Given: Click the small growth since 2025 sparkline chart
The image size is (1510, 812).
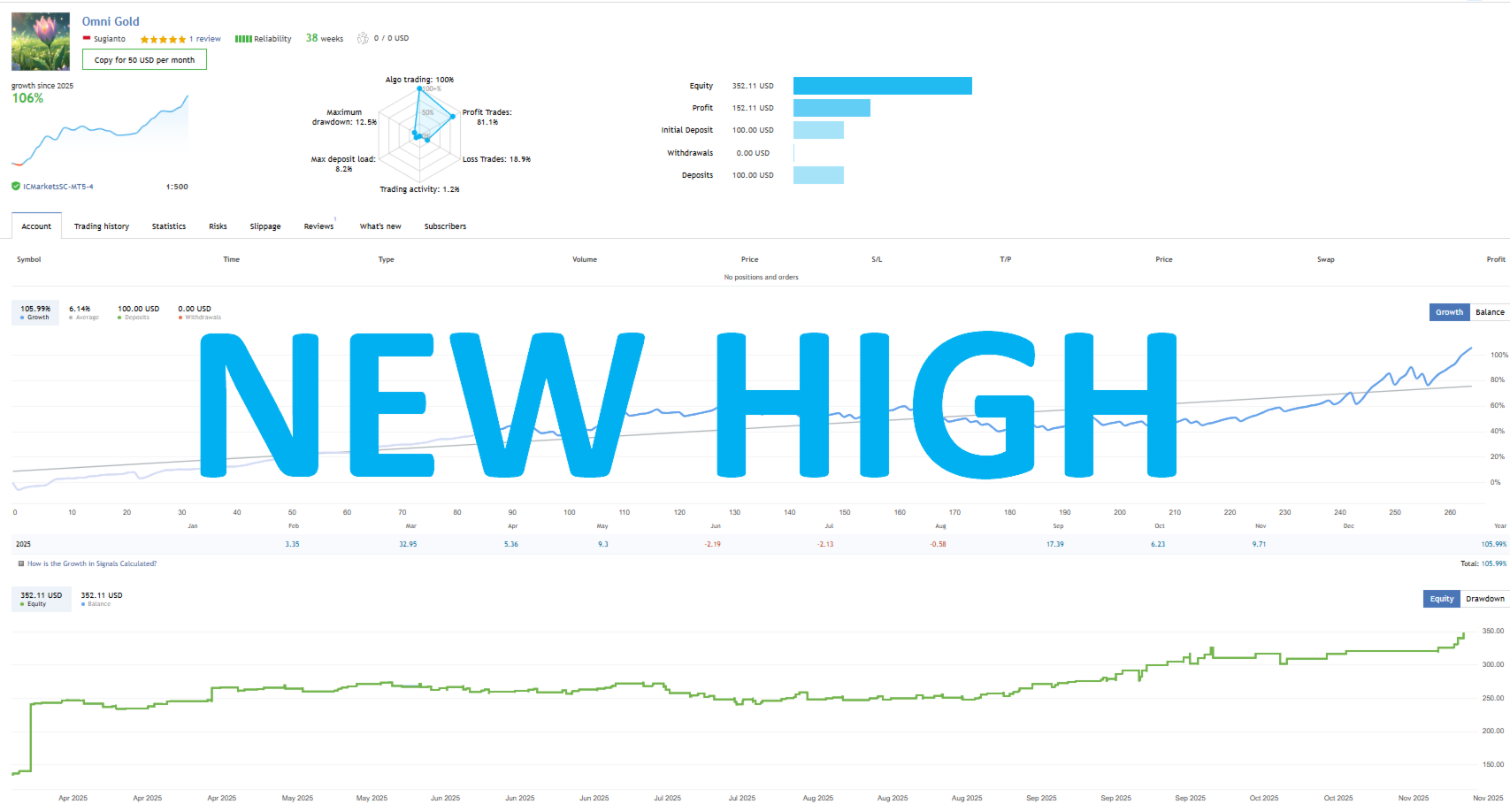Looking at the screenshot, I should coord(100,130).
